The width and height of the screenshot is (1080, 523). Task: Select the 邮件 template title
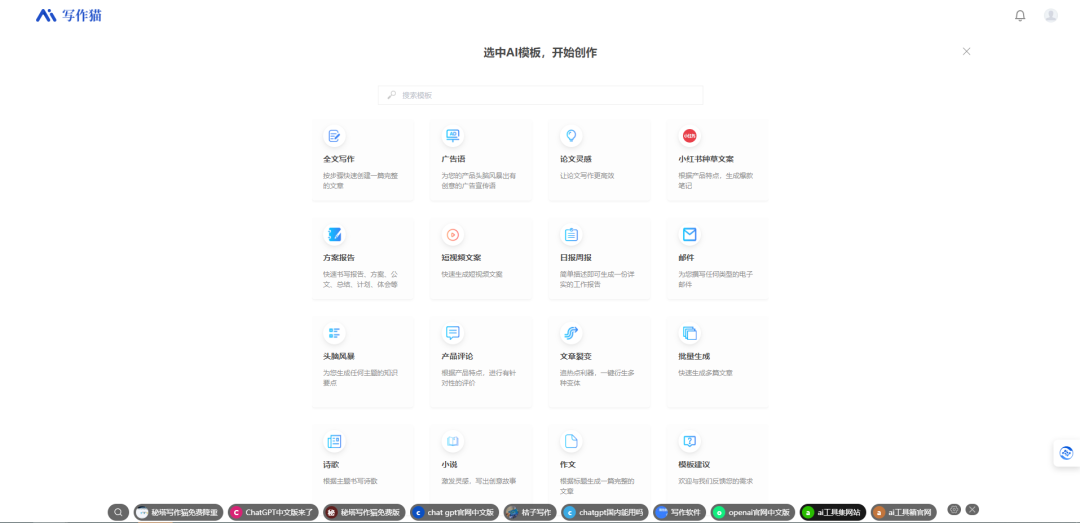(x=686, y=258)
